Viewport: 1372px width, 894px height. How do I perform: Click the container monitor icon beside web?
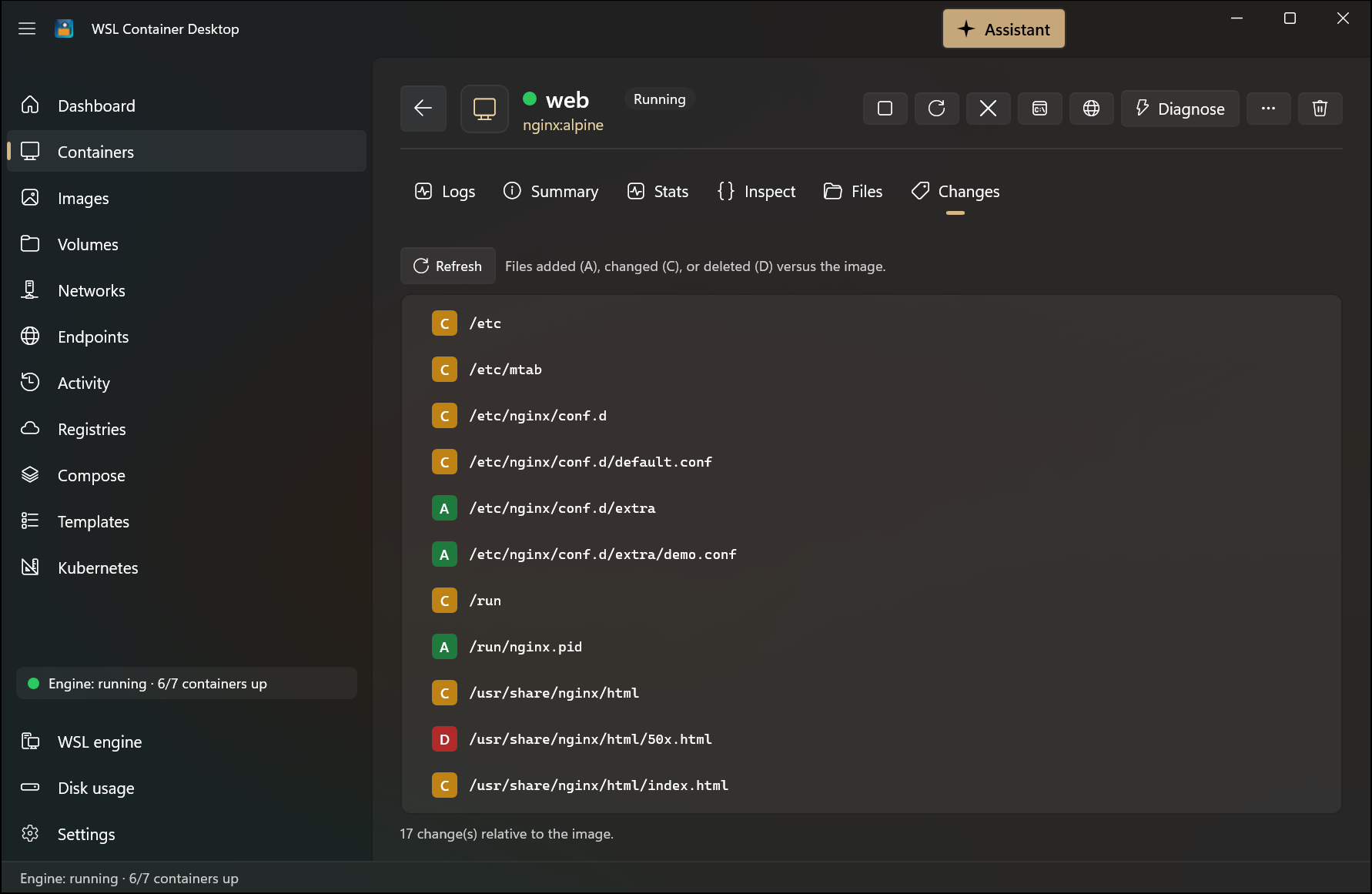484,109
